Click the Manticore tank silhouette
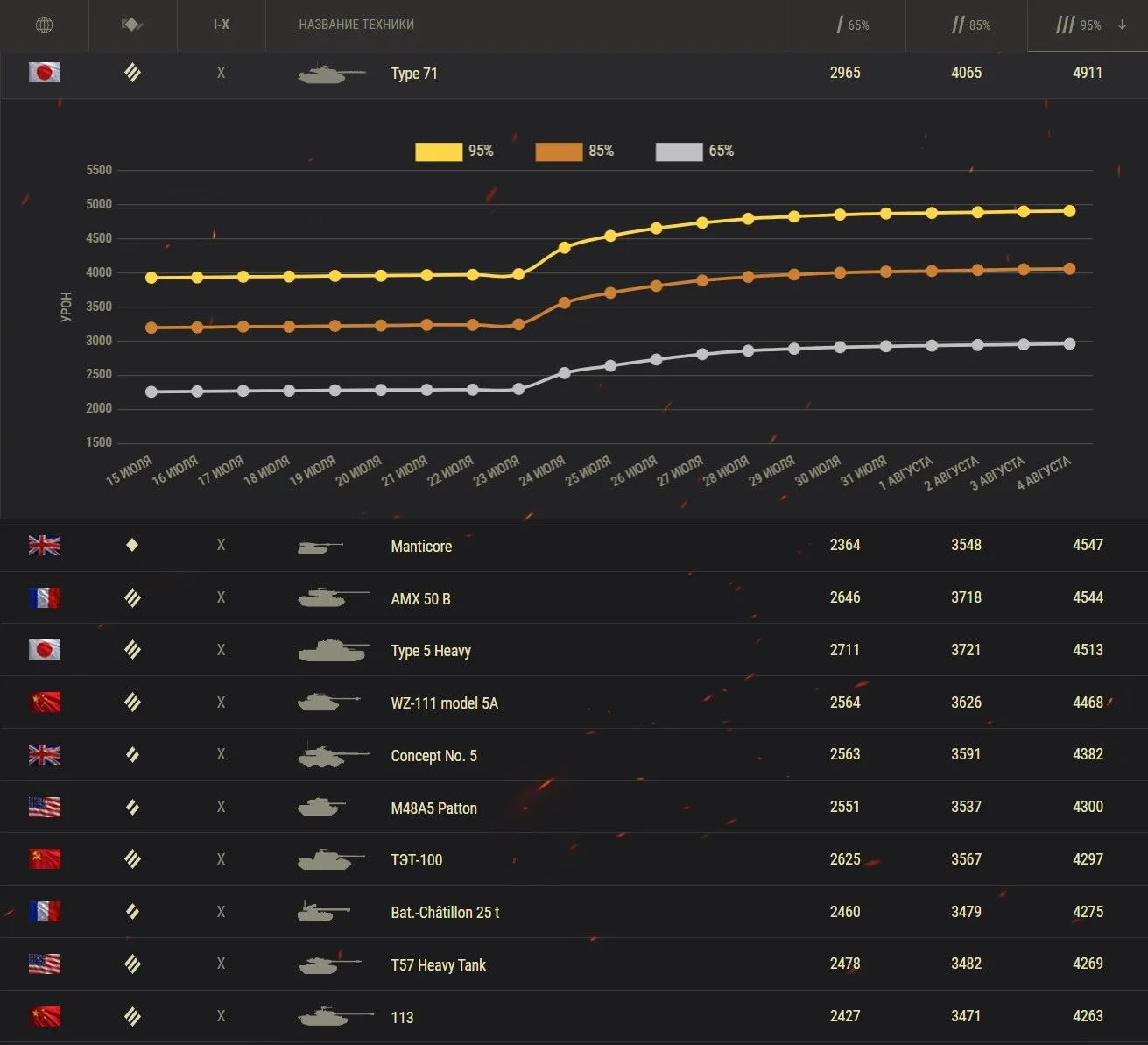Screen dimensions: 1148x1045 [x=320, y=547]
